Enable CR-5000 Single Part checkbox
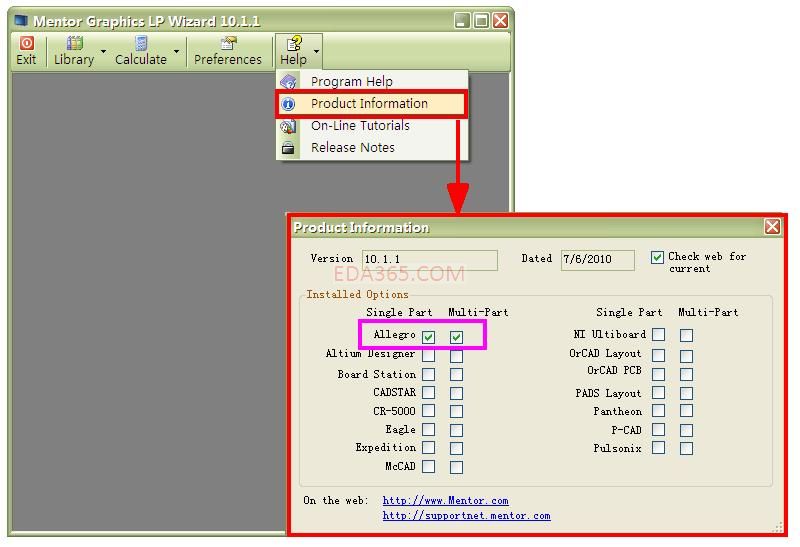Viewport: 800px width, 547px height. coord(429,411)
